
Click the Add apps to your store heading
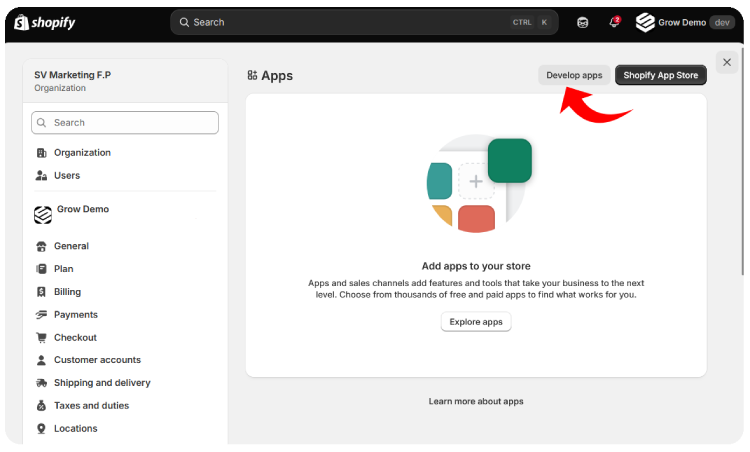[476, 266]
